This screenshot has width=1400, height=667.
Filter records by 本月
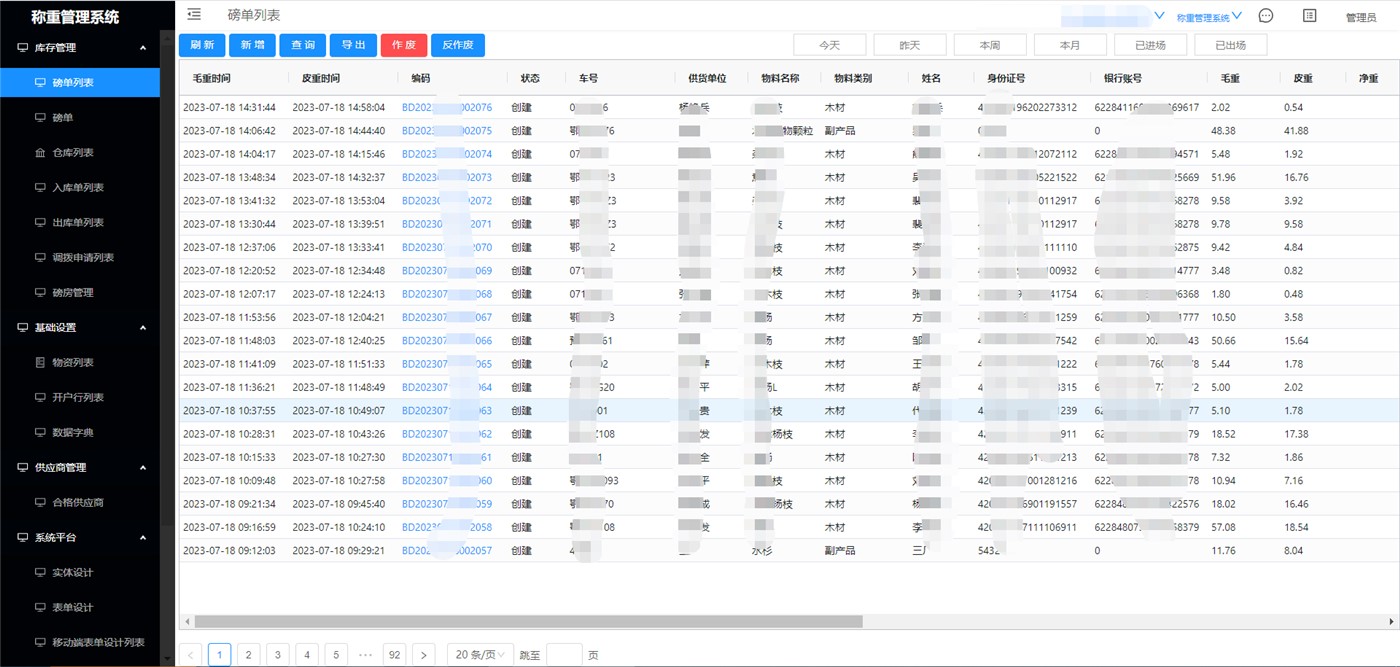click(1070, 45)
